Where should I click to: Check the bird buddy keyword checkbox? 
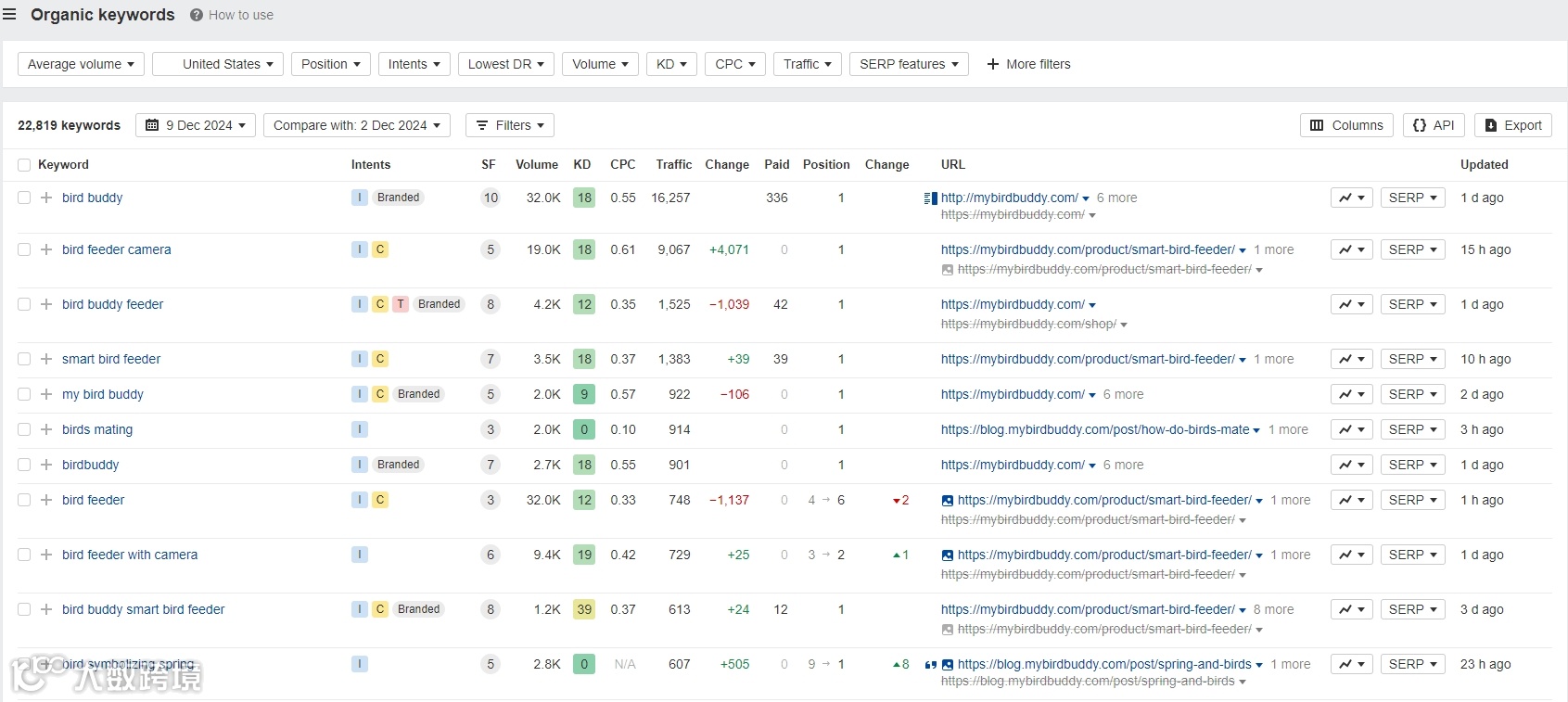(24, 198)
